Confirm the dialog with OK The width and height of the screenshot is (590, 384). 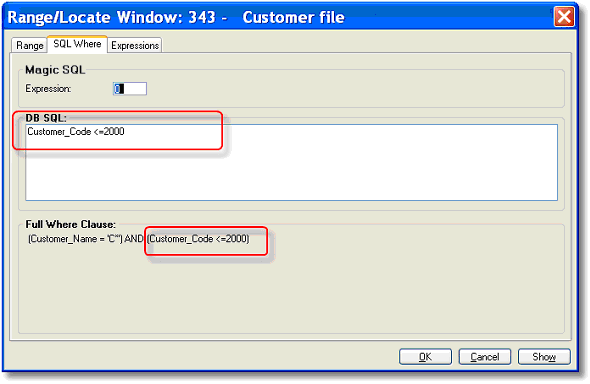[x=425, y=357]
